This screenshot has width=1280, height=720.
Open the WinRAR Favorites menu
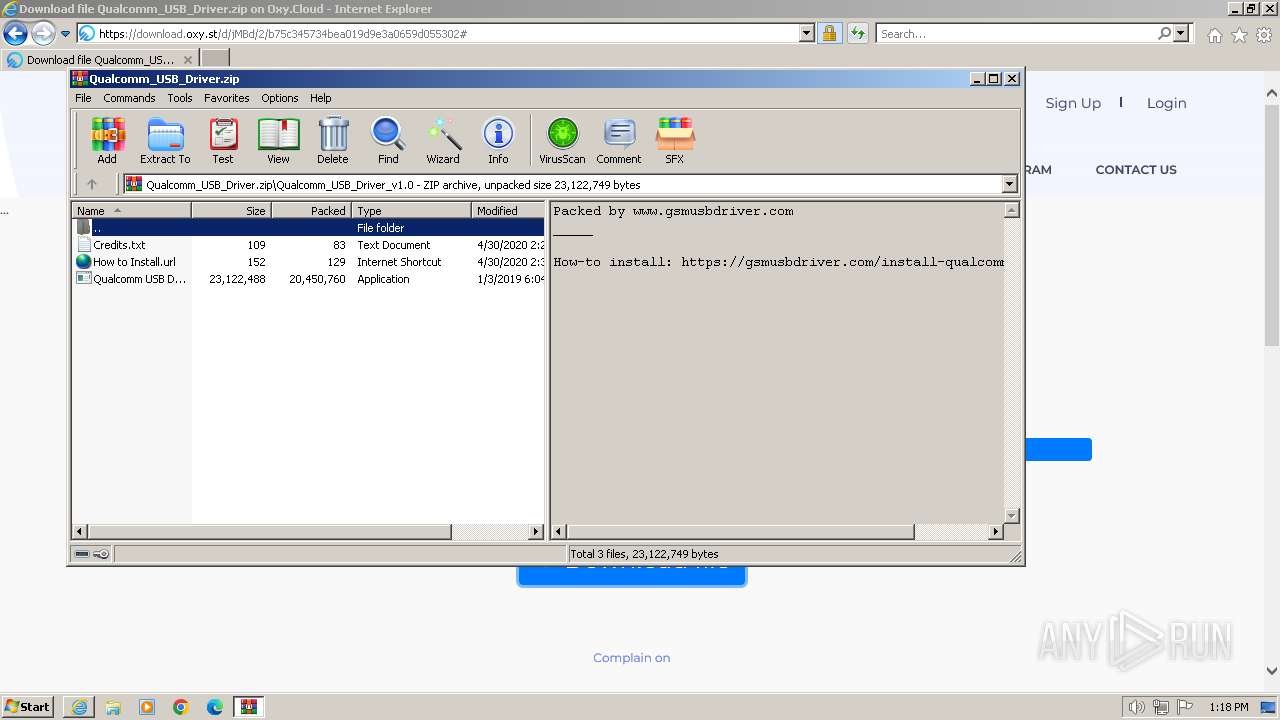(227, 98)
